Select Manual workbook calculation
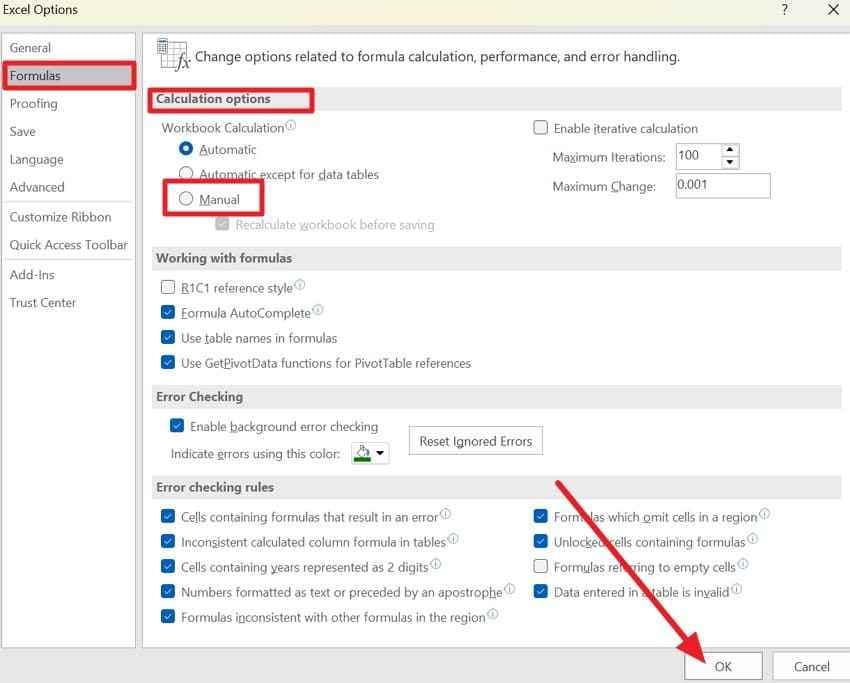 [186, 198]
